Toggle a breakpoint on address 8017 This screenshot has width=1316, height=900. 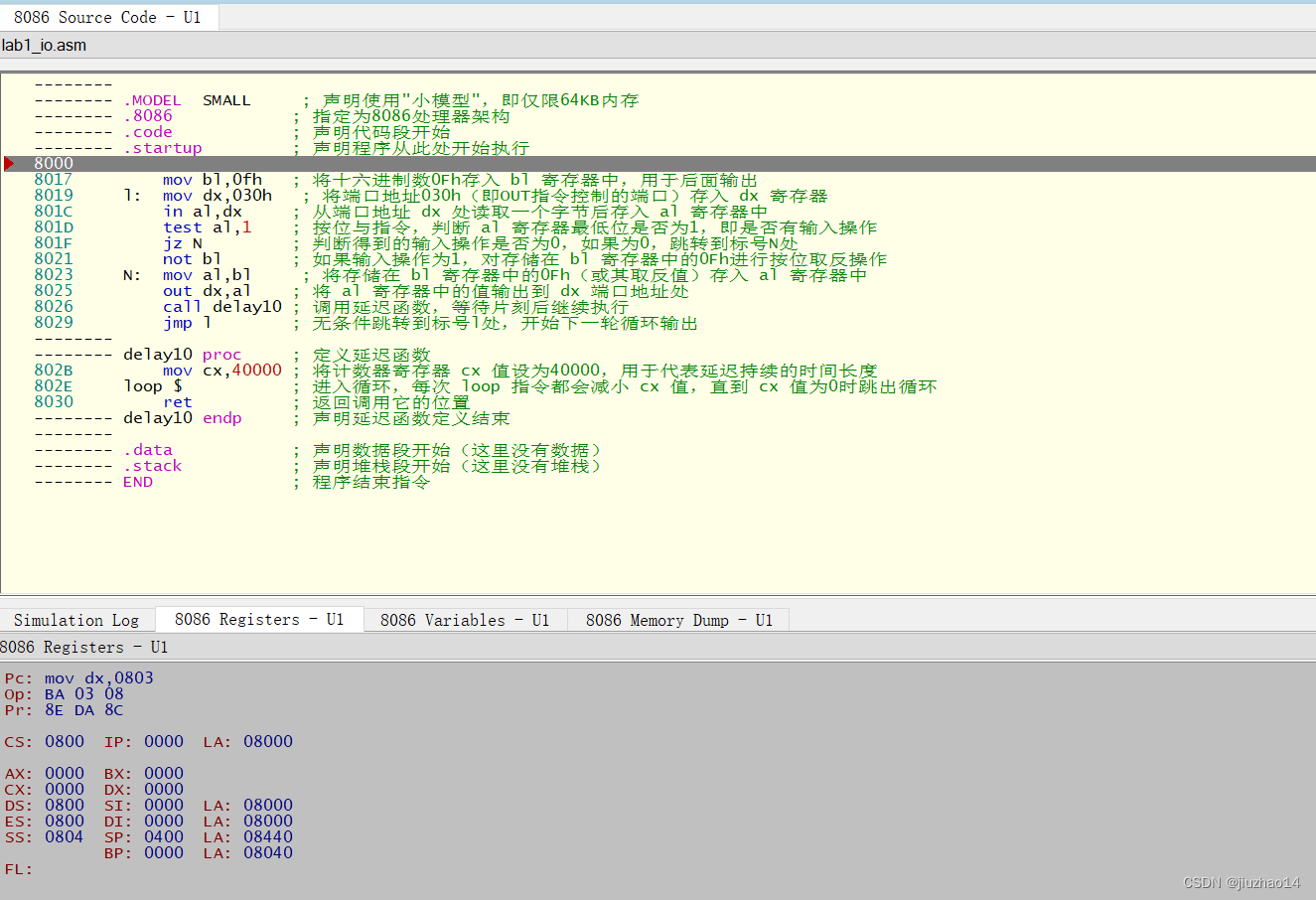point(54,179)
